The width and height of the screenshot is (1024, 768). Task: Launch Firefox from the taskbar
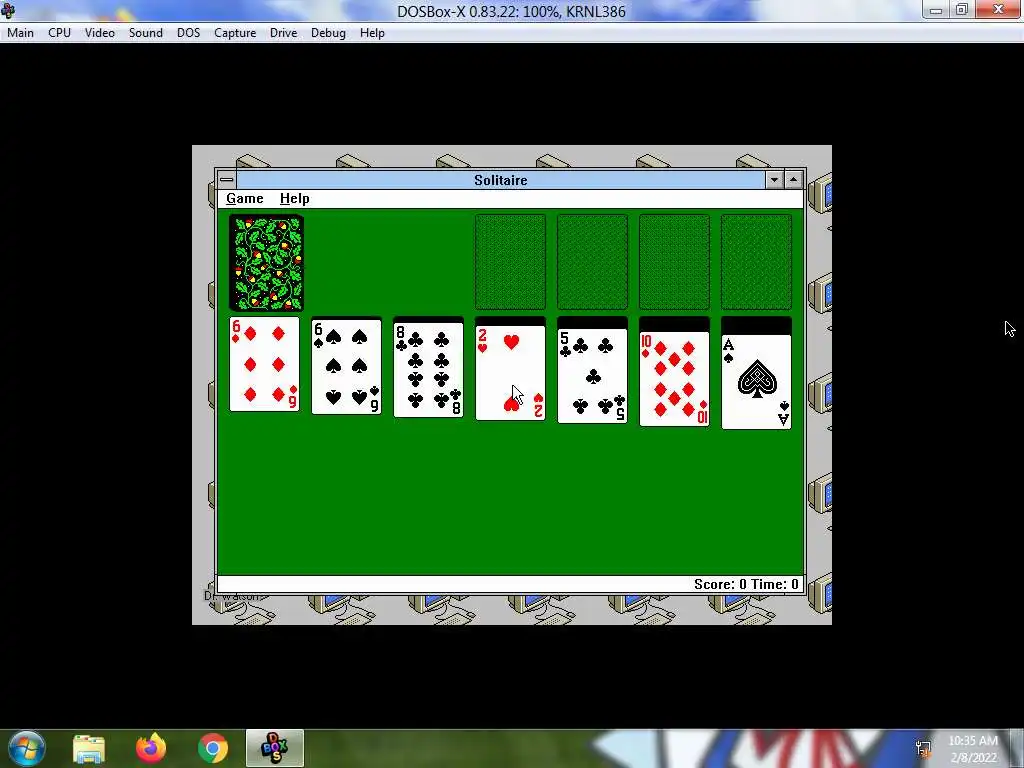[151, 748]
